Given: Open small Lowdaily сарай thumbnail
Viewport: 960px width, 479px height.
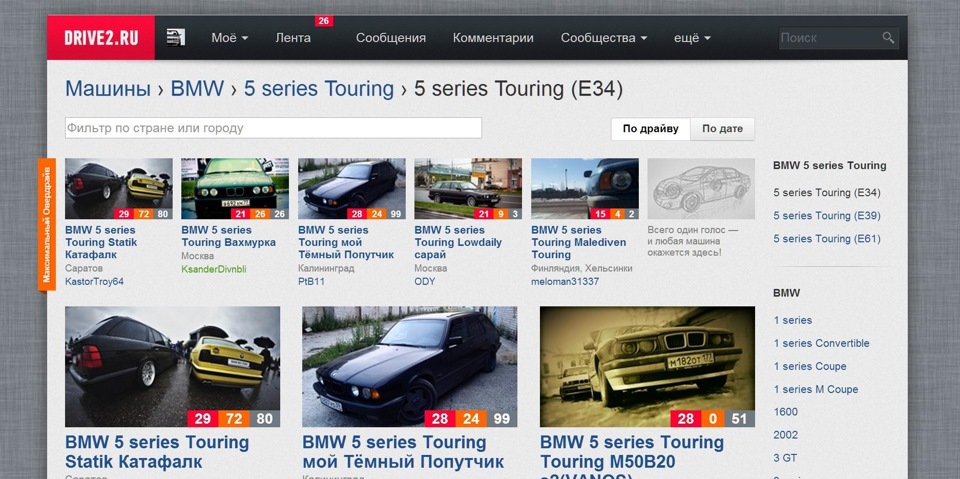Looking at the screenshot, I should (x=468, y=189).
